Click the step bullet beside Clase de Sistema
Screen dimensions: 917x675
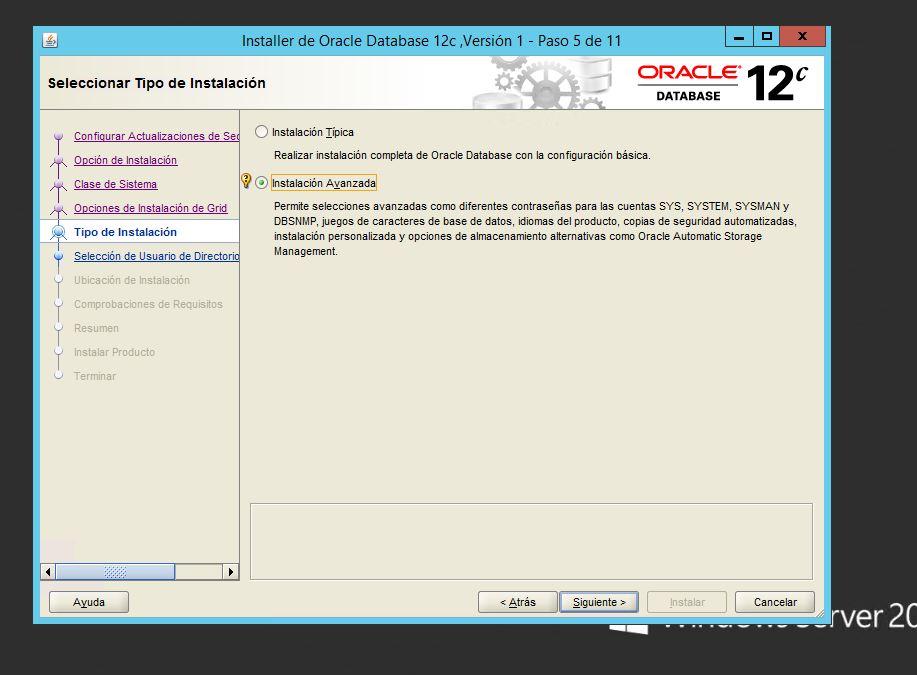coord(58,184)
